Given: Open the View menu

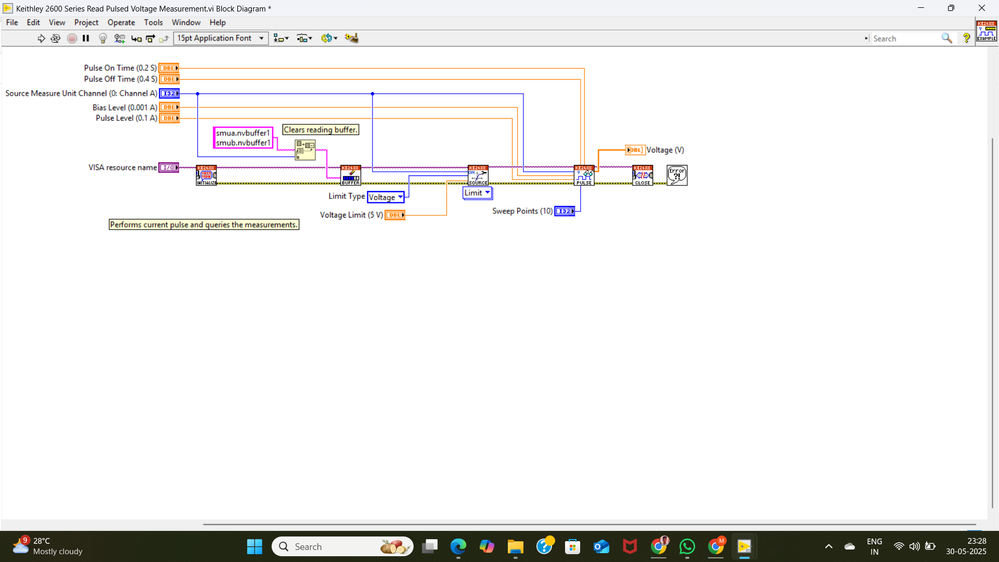Looking at the screenshot, I should pyautogui.click(x=57, y=22).
